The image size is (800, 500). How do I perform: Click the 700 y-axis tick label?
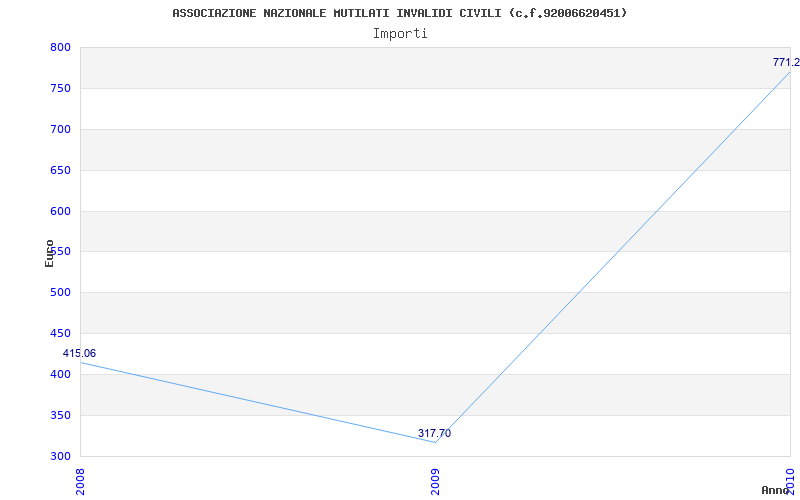coord(60,129)
